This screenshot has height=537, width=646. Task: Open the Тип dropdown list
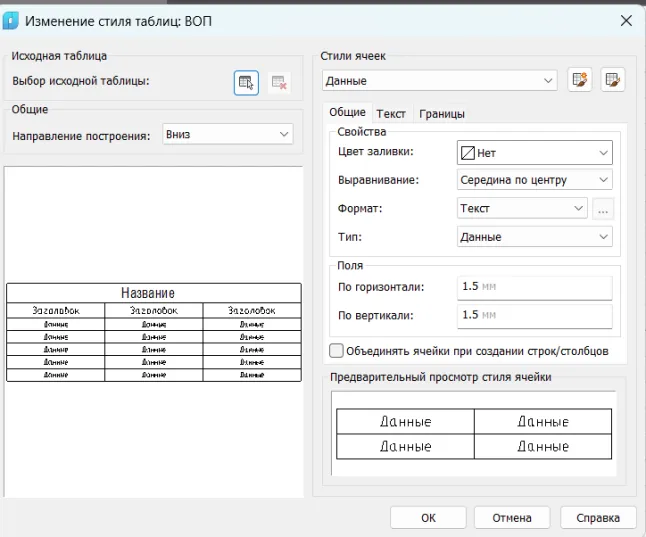534,237
